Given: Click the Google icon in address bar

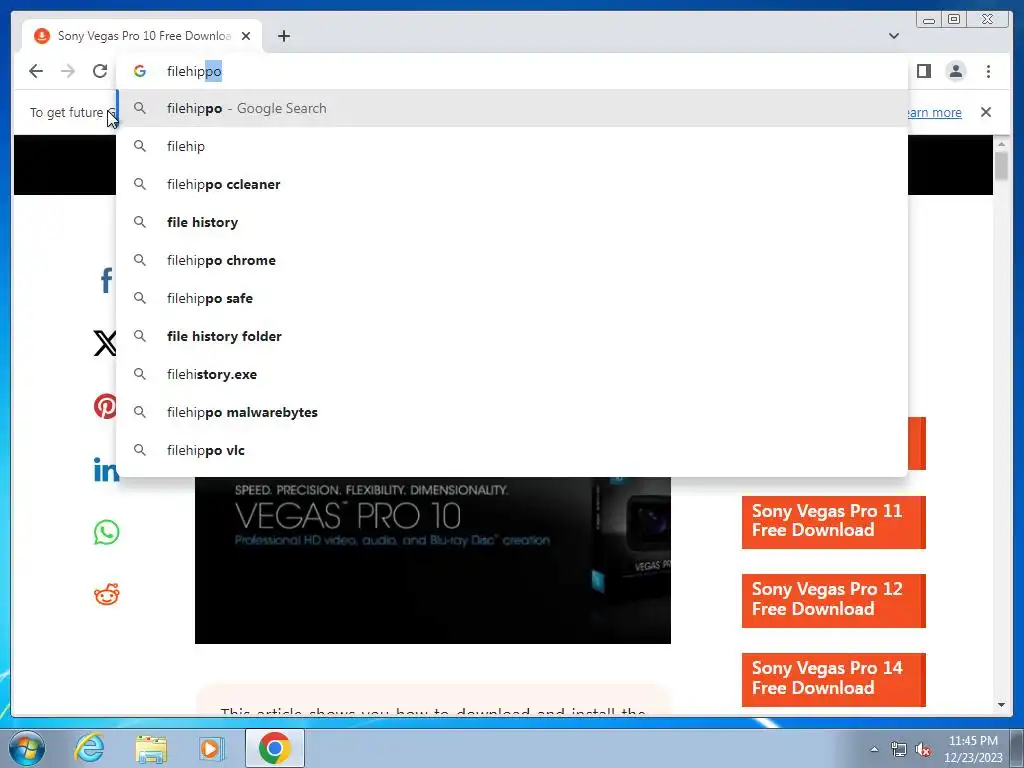Looking at the screenshot, I should click(140, 71).
